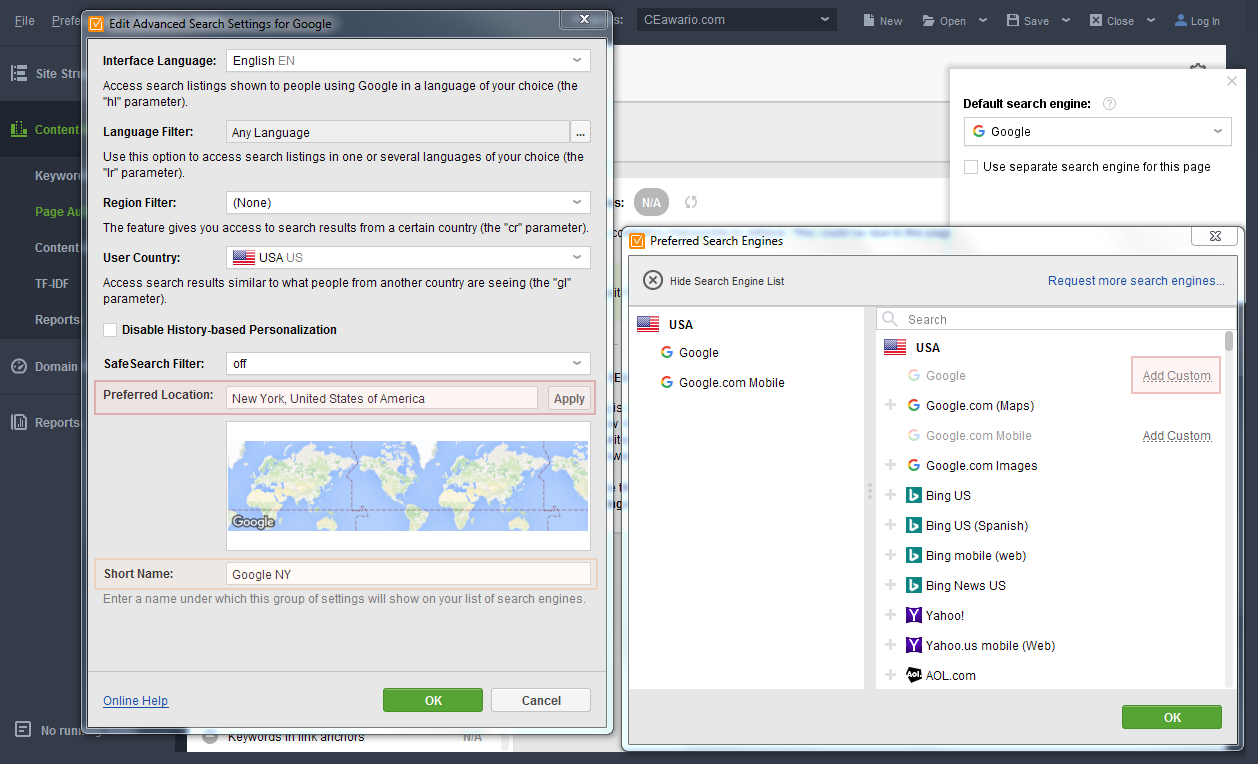Click Add Custom link for Google
Image resolution: width=1258 pixels, height=764 pixels.
[x=1176, y=376]
